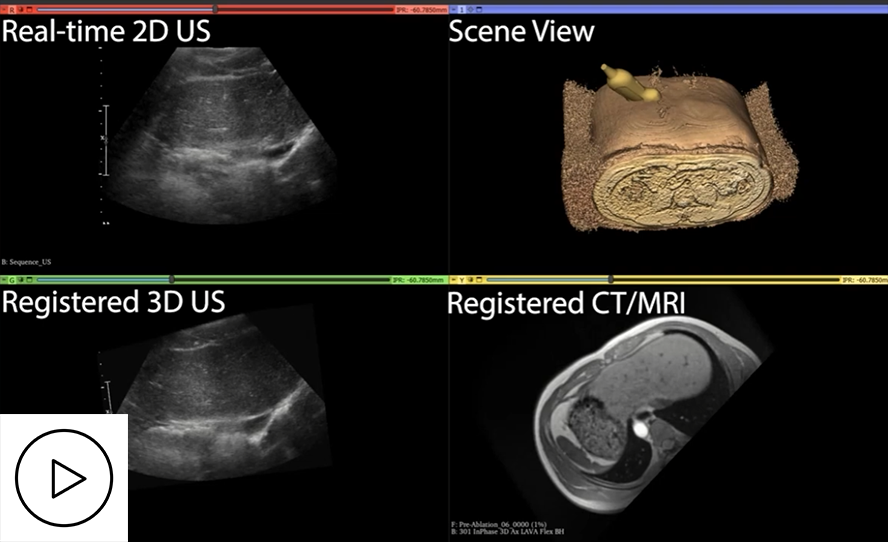Select the yellow ultrasound probe model
The image size is (888, 542).
(628, 84)
